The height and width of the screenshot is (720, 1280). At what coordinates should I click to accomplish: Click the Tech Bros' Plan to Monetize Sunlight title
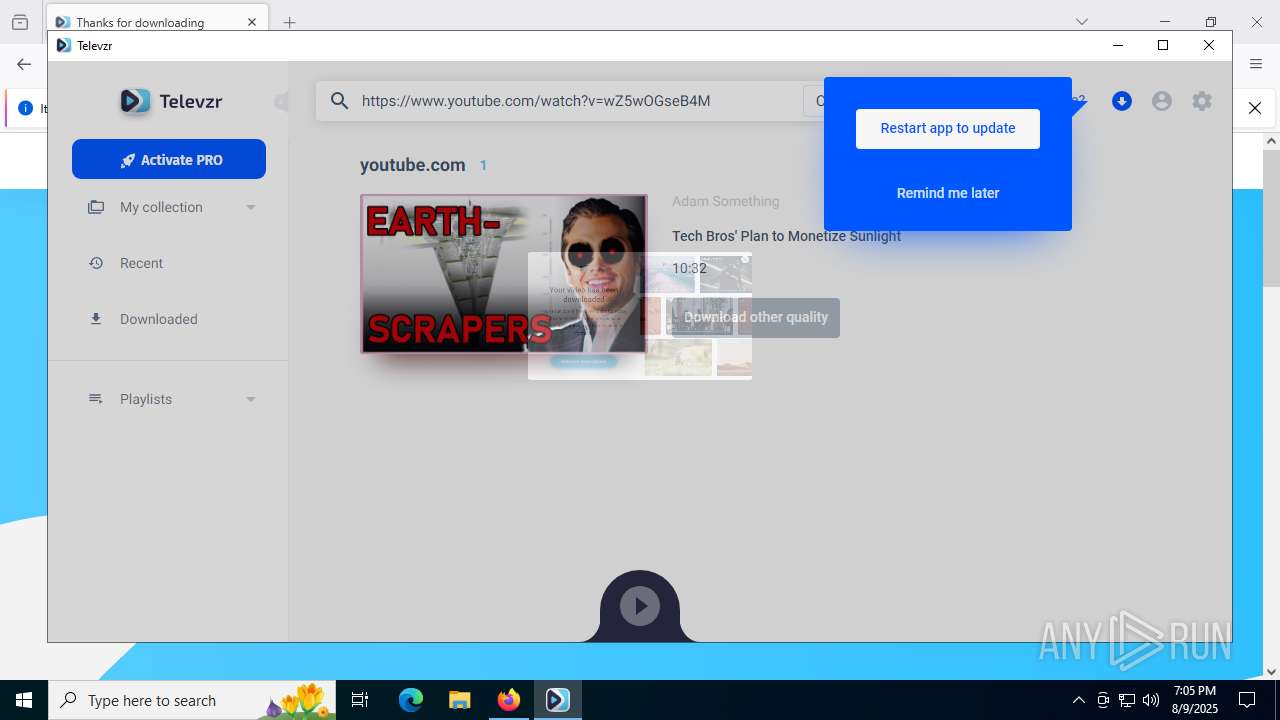click(786, 236)
